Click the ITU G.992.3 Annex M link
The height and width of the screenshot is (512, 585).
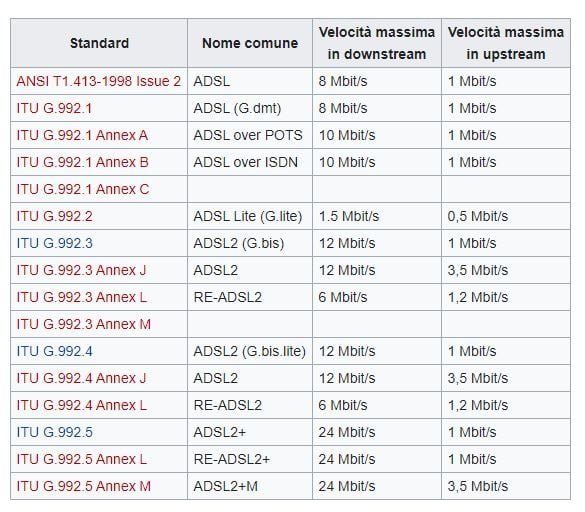point(84,324)
